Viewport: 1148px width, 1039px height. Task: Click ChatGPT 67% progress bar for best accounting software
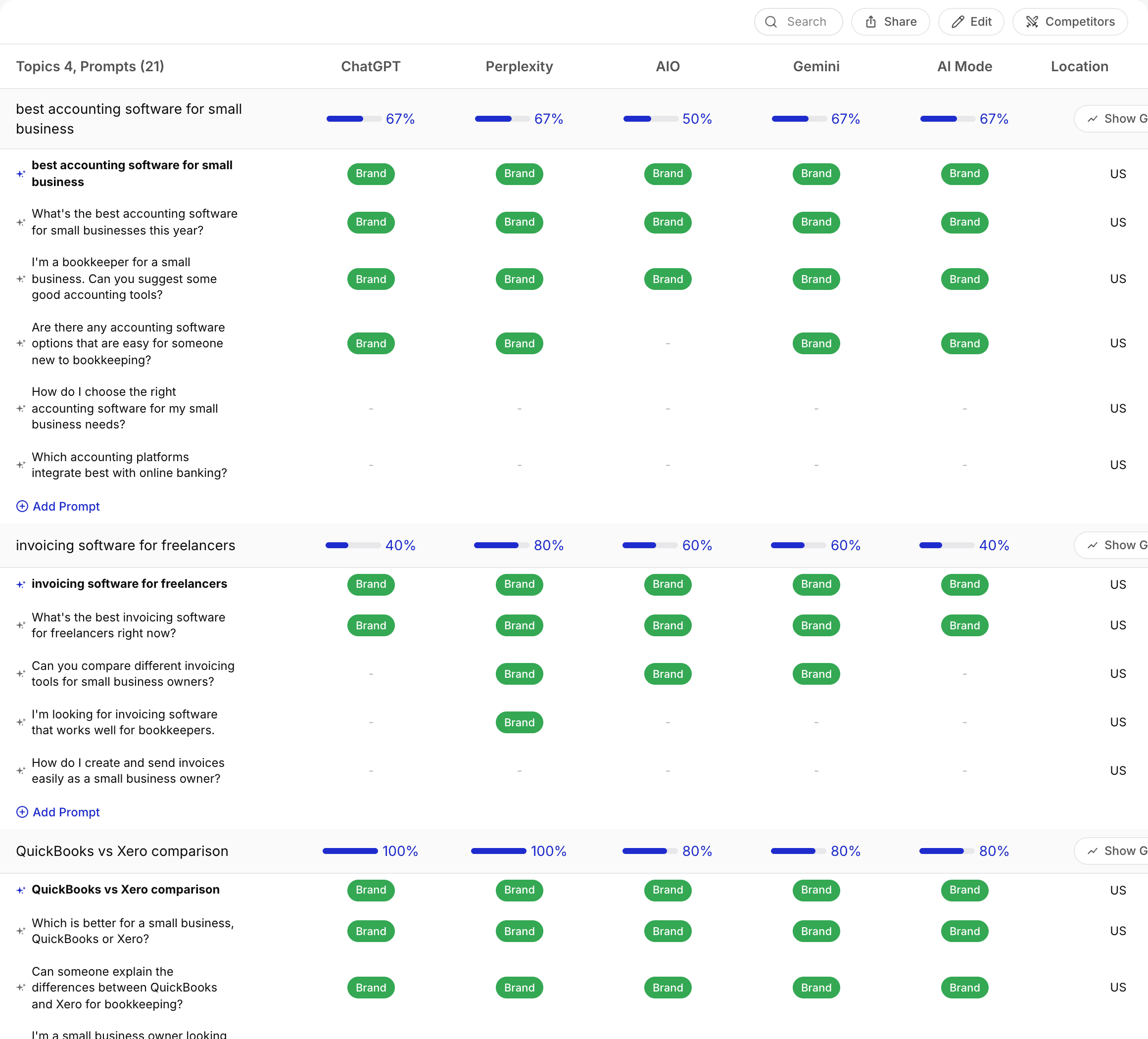click(x=354, y=118)
